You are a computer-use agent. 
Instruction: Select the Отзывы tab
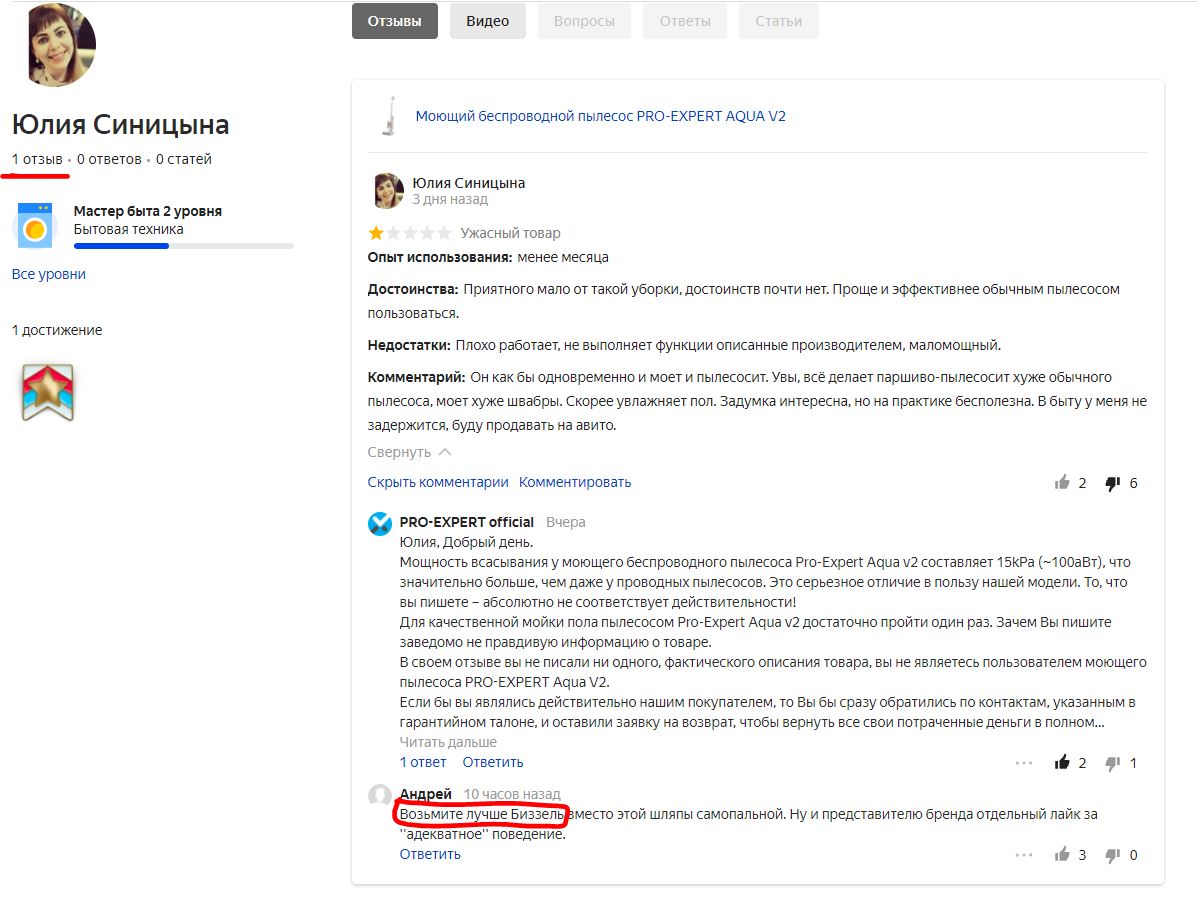[x=394, y=21]
